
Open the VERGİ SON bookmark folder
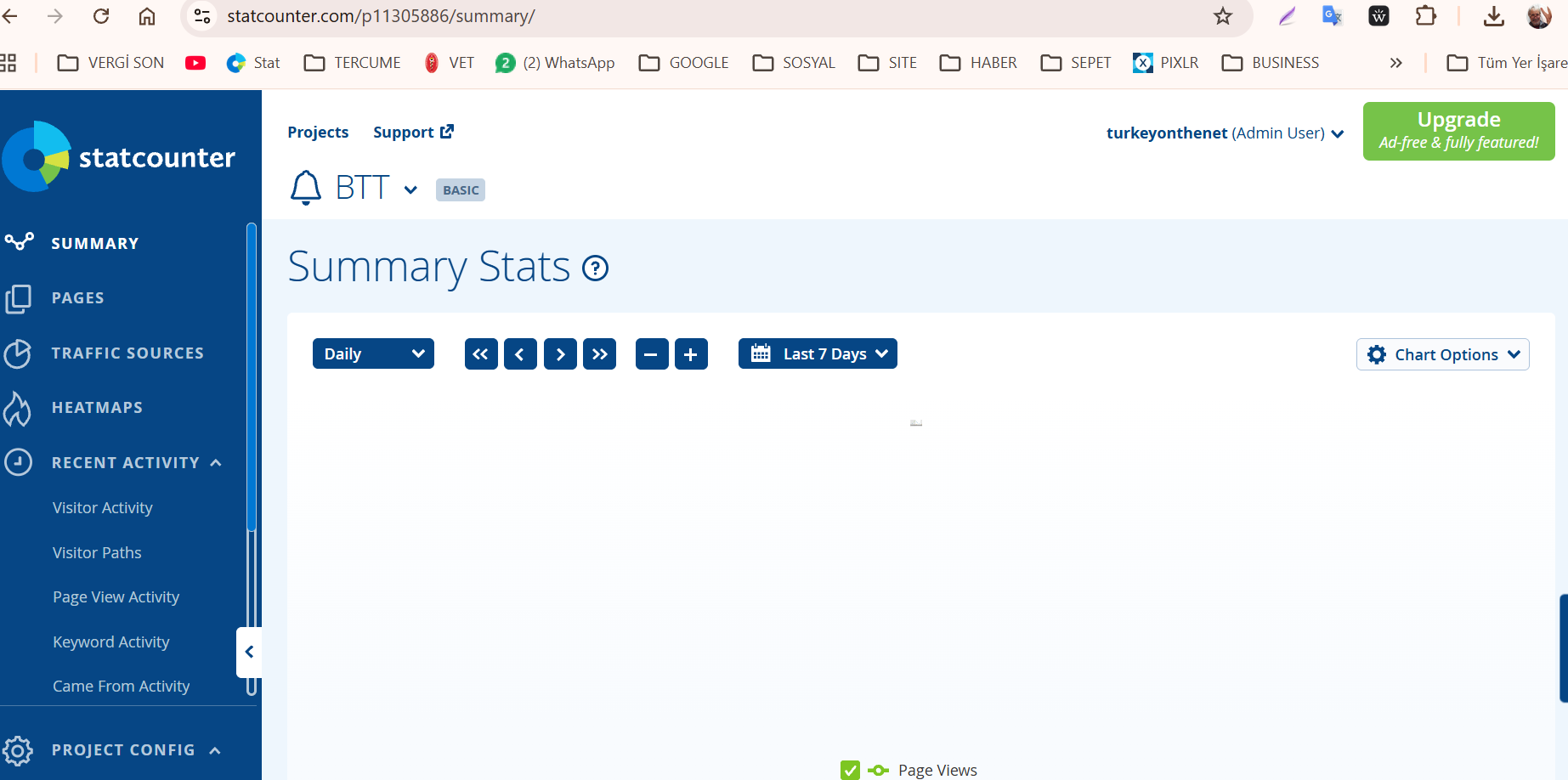click(110, 63)
